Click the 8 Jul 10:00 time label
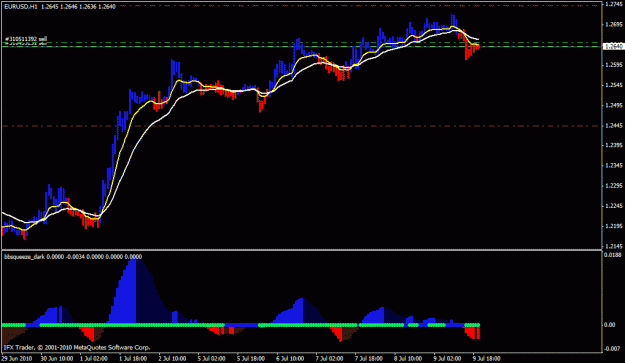The width and height of the screenshot is (625, 363). coord(408,359)
